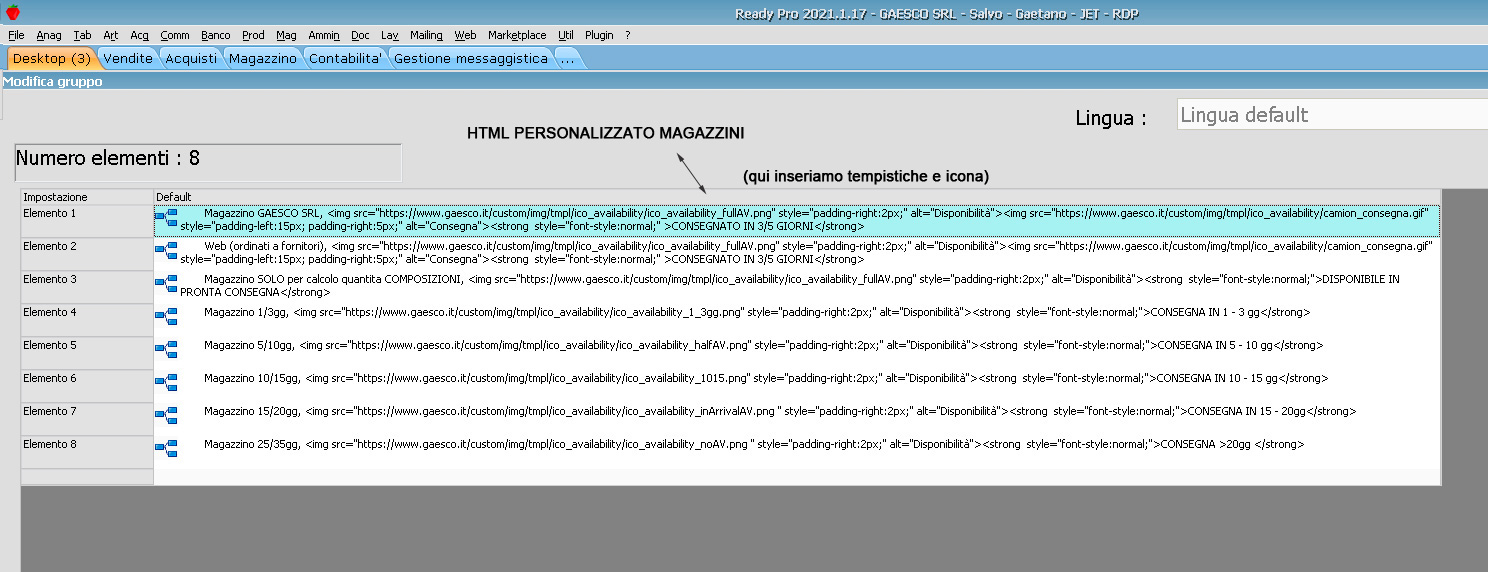The height and width of the screenshot is (572, 1488).
Task: Select the Elemento 3 row header
Action: tap(87, 287)
